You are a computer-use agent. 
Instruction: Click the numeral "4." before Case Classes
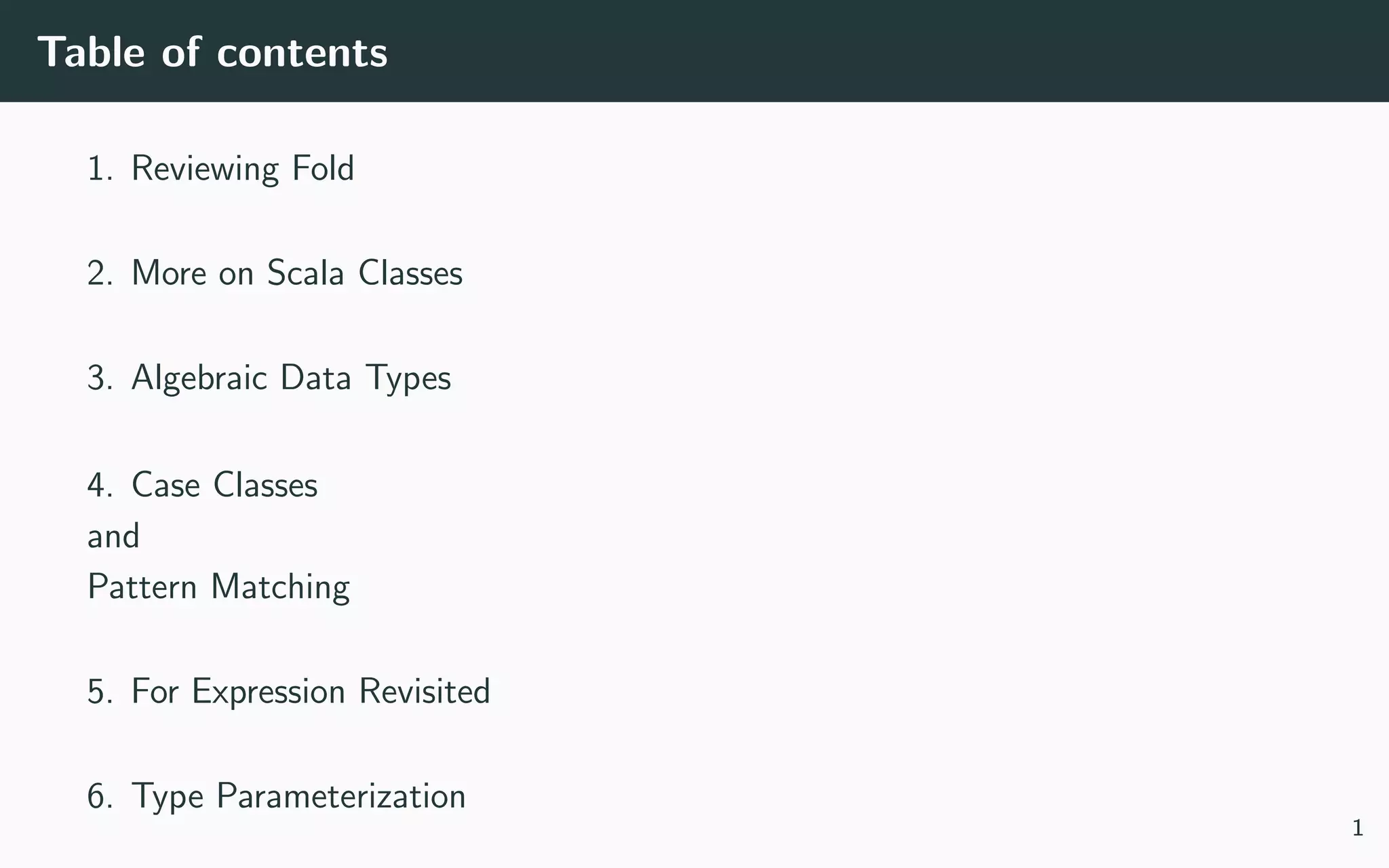coord(100,486)
